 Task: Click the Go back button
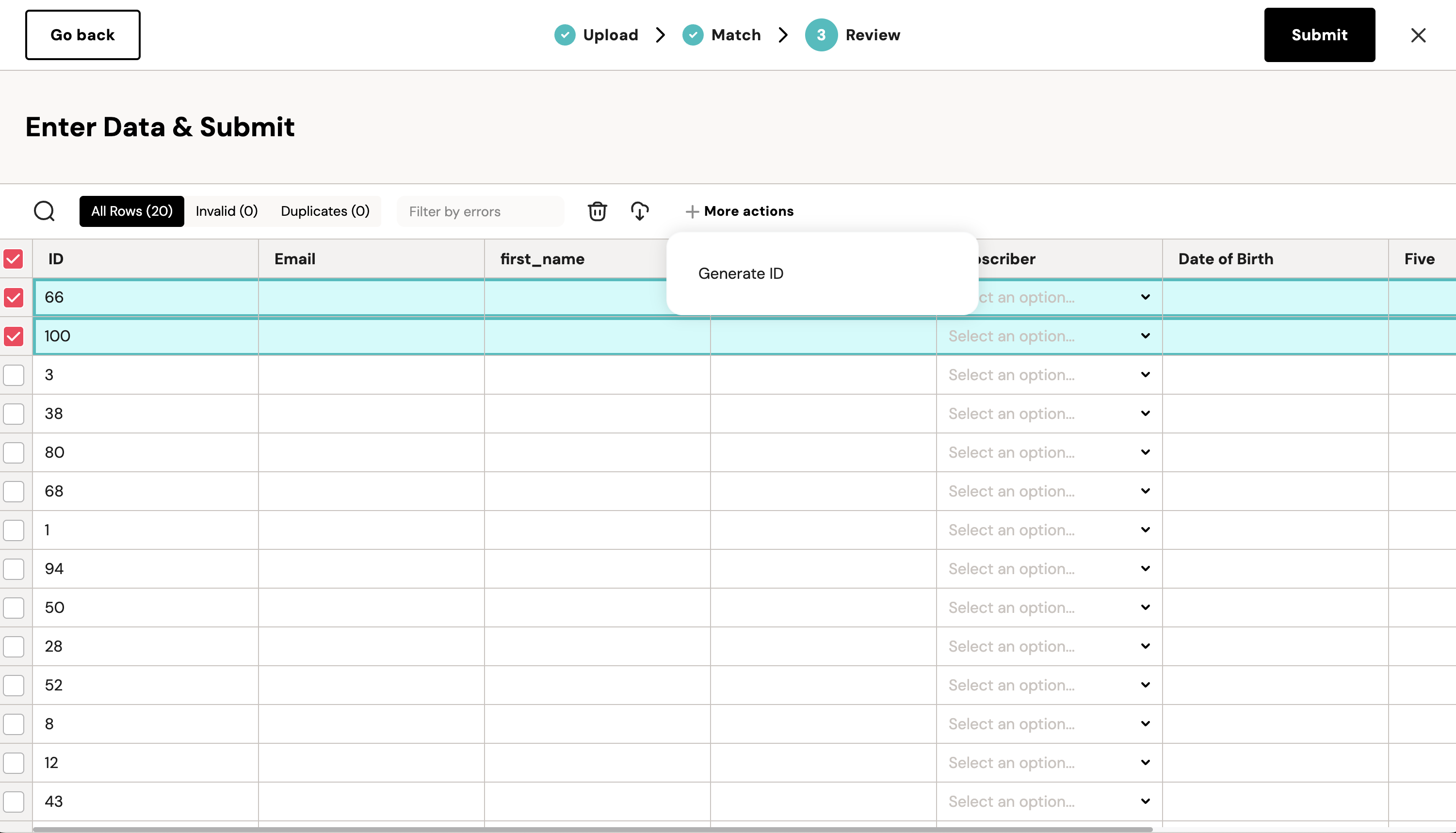click(82, 35)
